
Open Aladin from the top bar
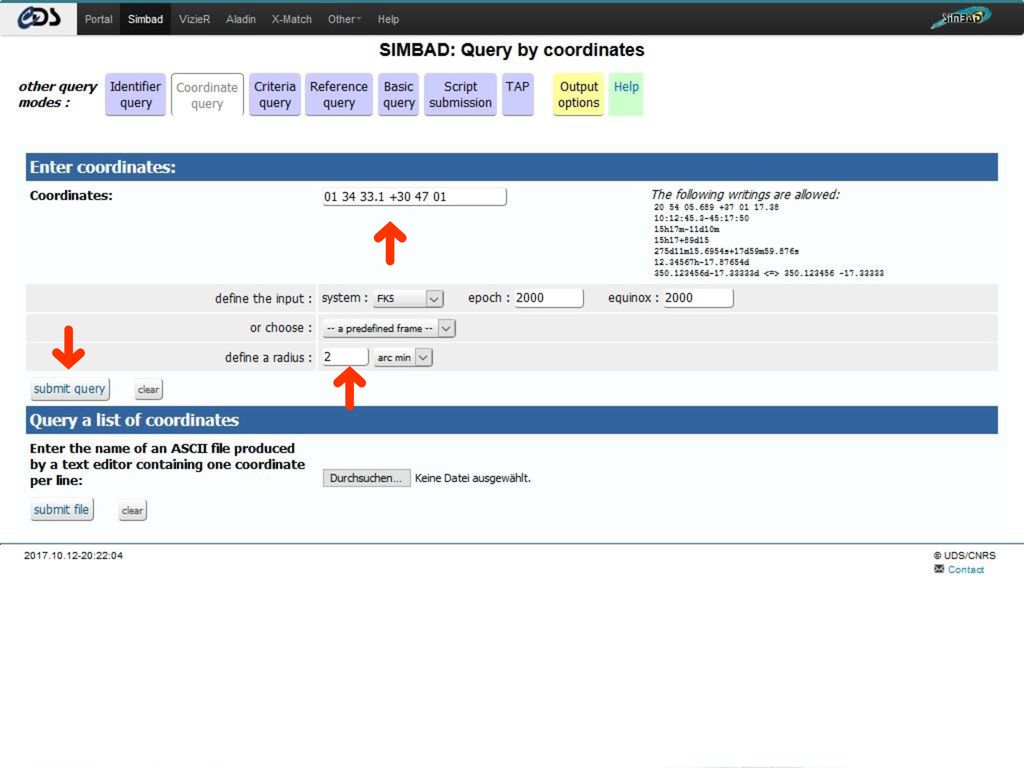(240, 19)
